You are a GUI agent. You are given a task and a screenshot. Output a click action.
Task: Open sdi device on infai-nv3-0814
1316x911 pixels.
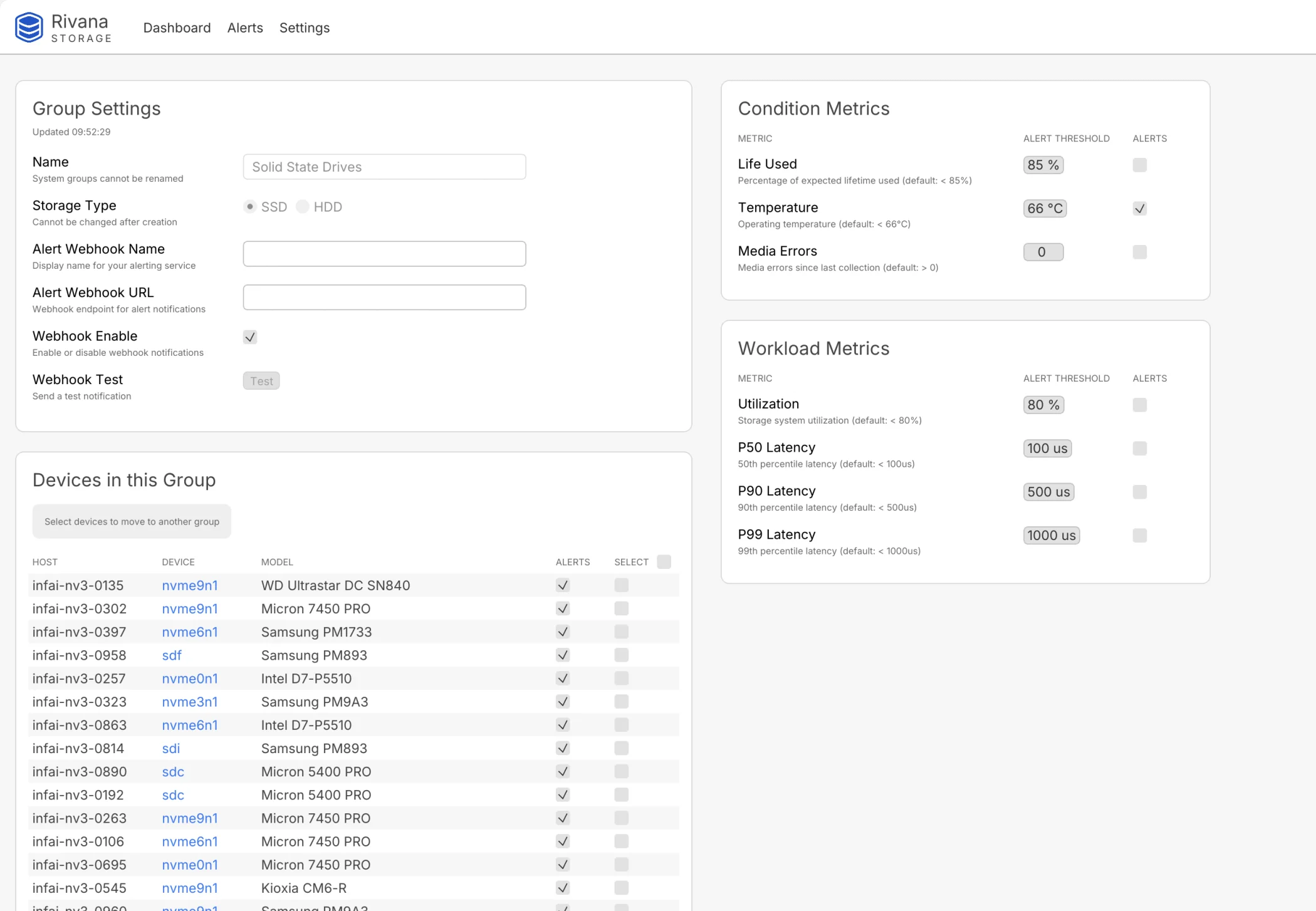point(171,748)
